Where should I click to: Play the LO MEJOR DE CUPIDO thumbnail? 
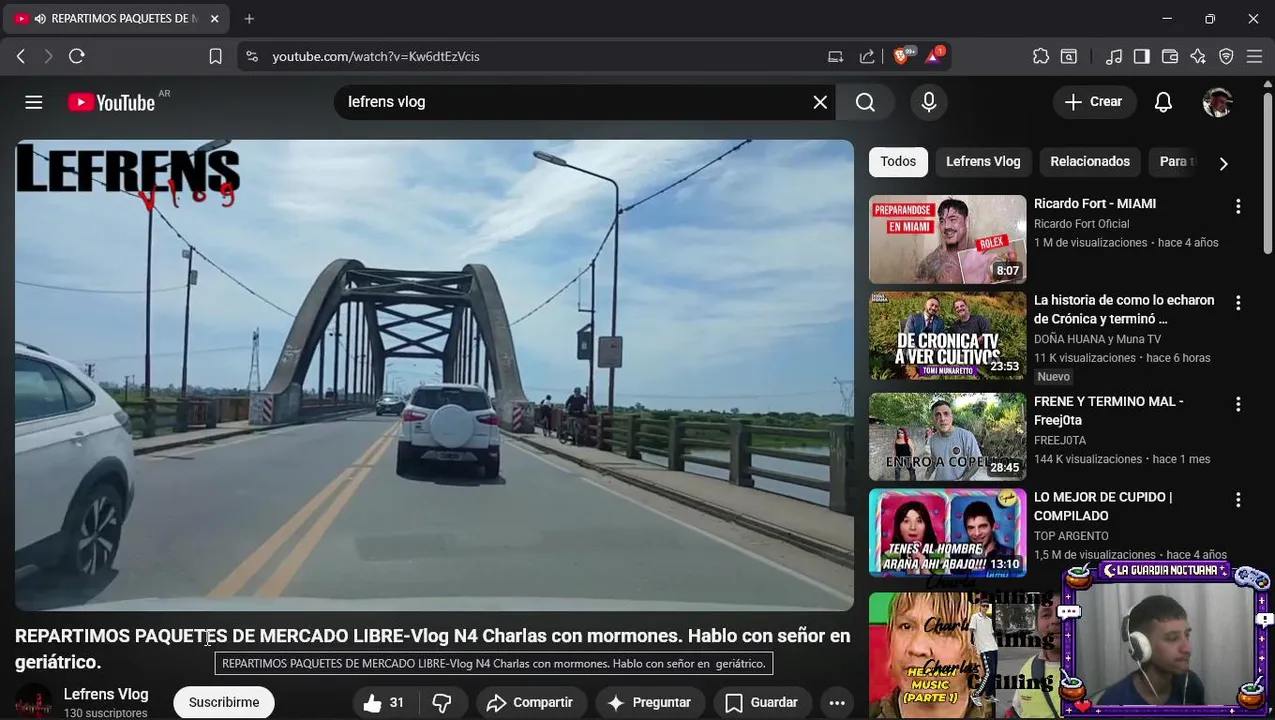(947, 532)
